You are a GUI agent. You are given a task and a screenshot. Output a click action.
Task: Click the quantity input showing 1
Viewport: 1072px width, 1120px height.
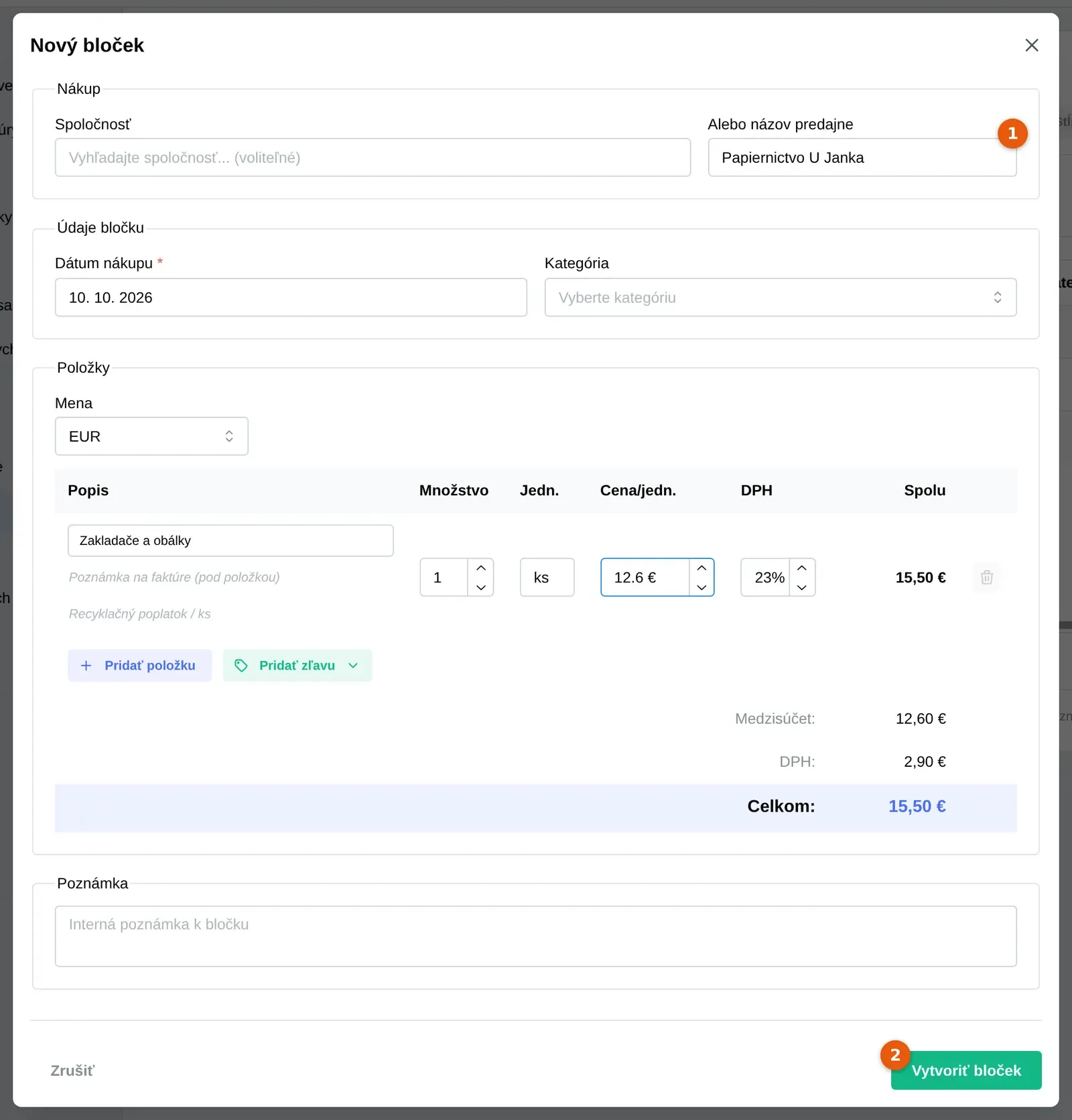(444, 577)
